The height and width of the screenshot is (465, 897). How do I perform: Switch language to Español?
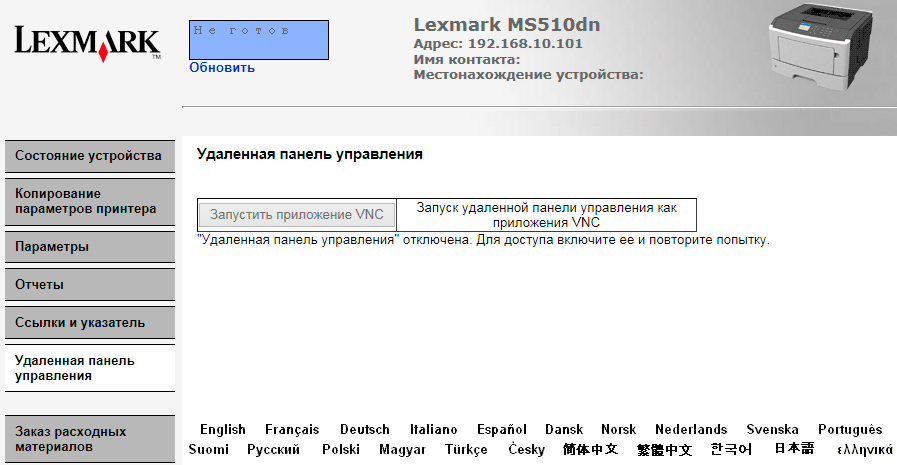502,430
